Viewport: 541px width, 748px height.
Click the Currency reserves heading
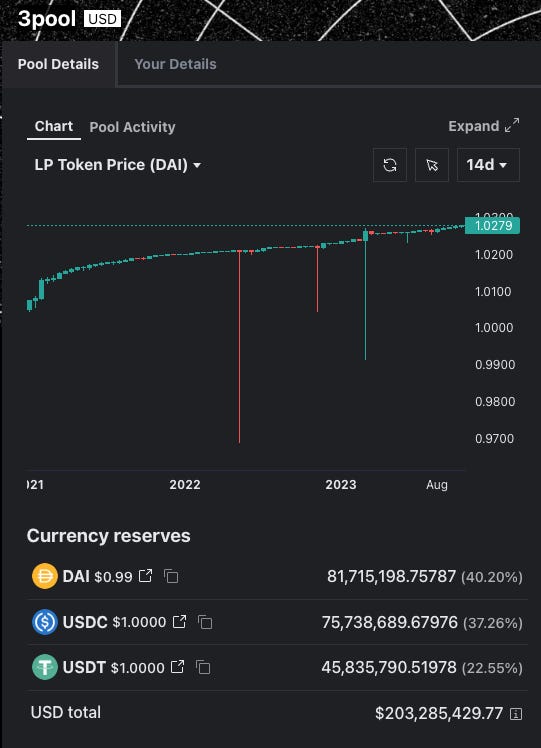[x=108, y=536]
